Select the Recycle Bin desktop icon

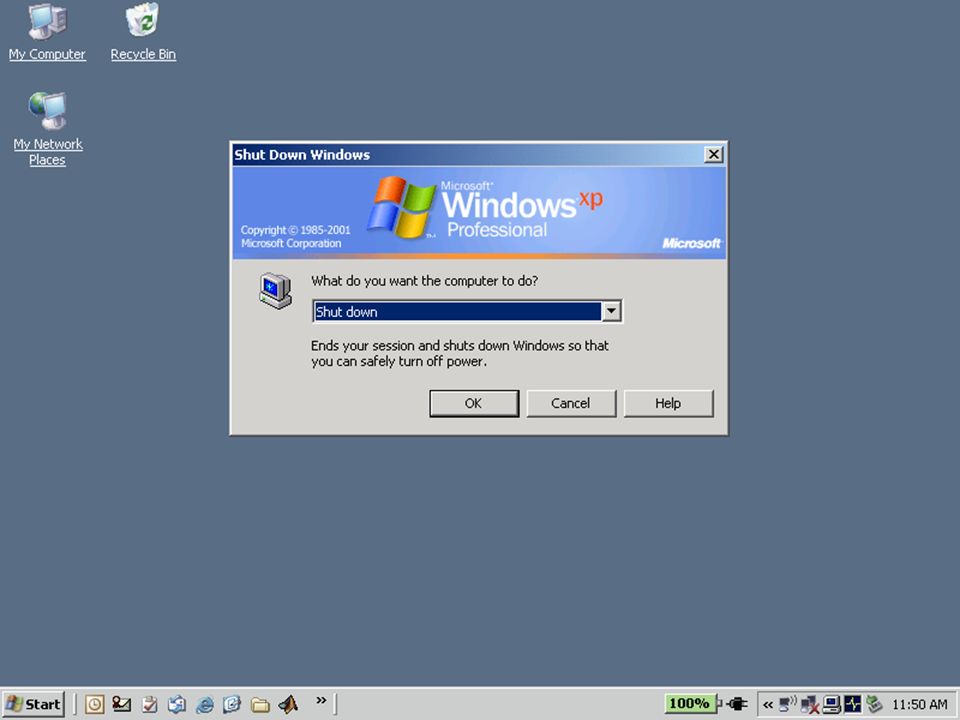[x=143, y=32]
